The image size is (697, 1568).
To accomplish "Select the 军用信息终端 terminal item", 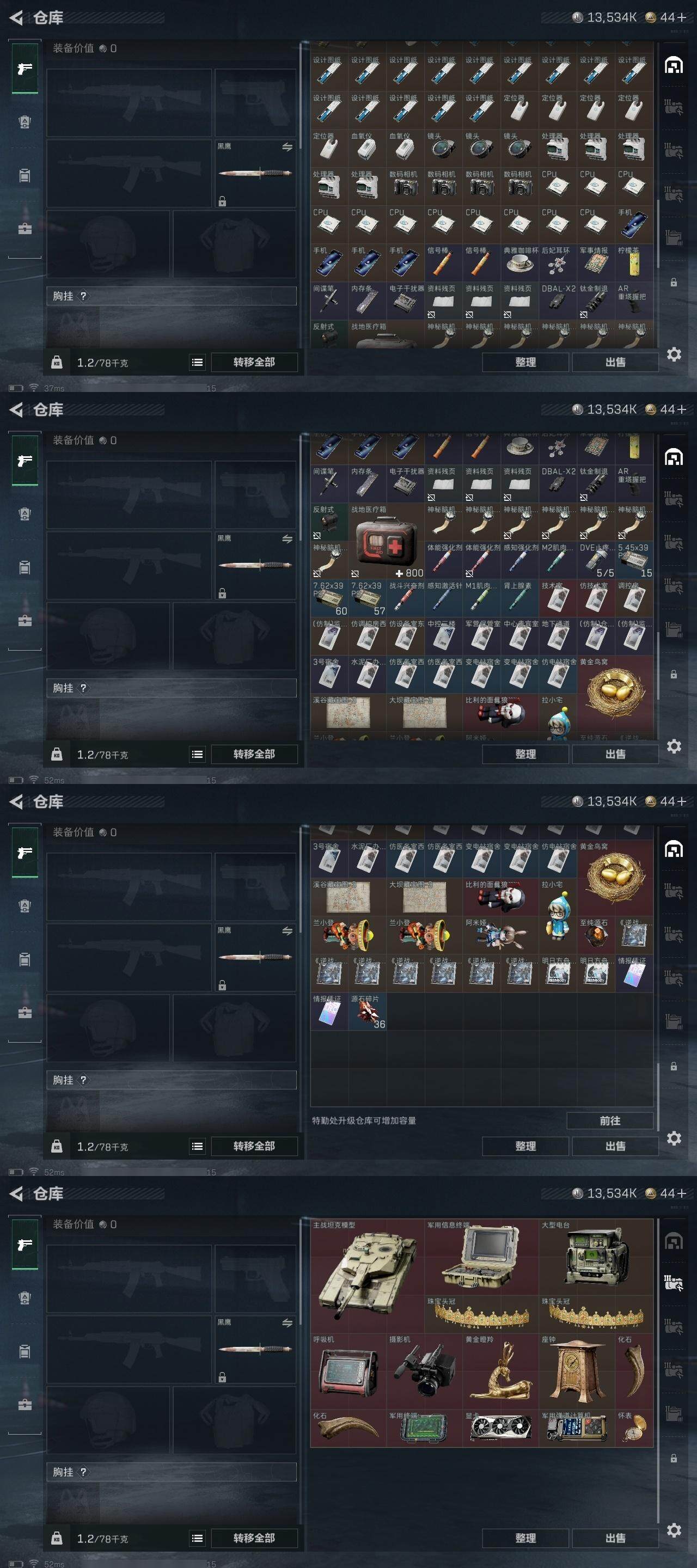I will 481,1257.
